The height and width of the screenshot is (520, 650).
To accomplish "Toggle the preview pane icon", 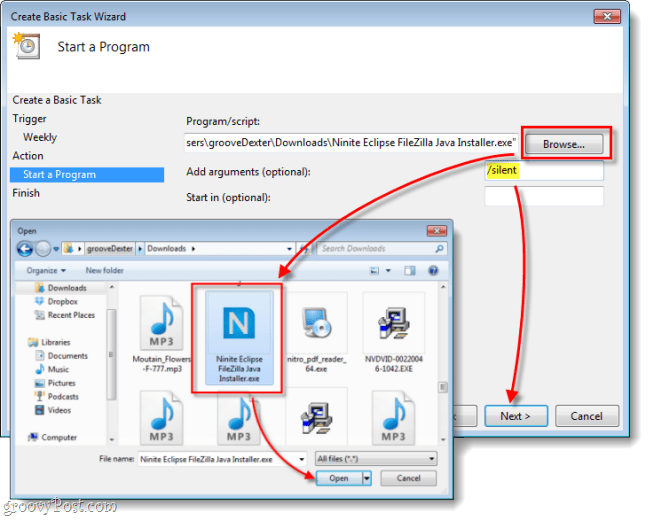I will (410, 271).
